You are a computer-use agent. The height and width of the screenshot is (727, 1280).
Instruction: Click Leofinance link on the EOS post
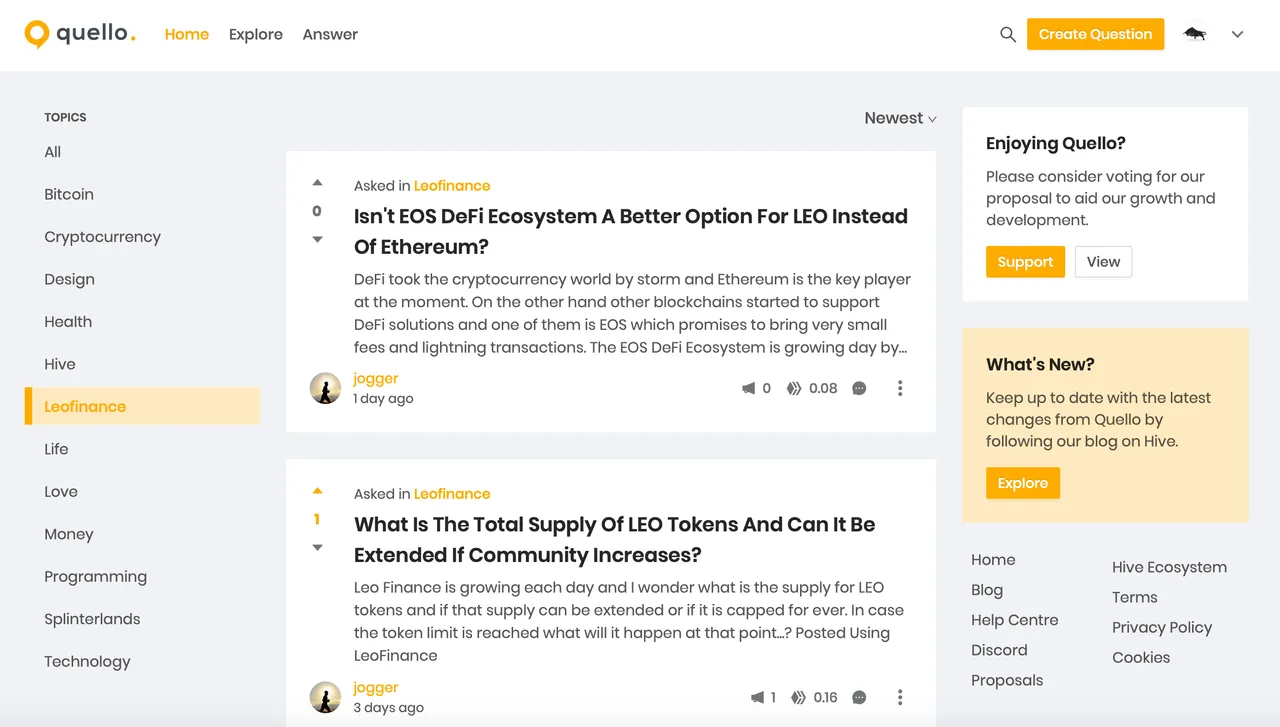tap(452, 186)
